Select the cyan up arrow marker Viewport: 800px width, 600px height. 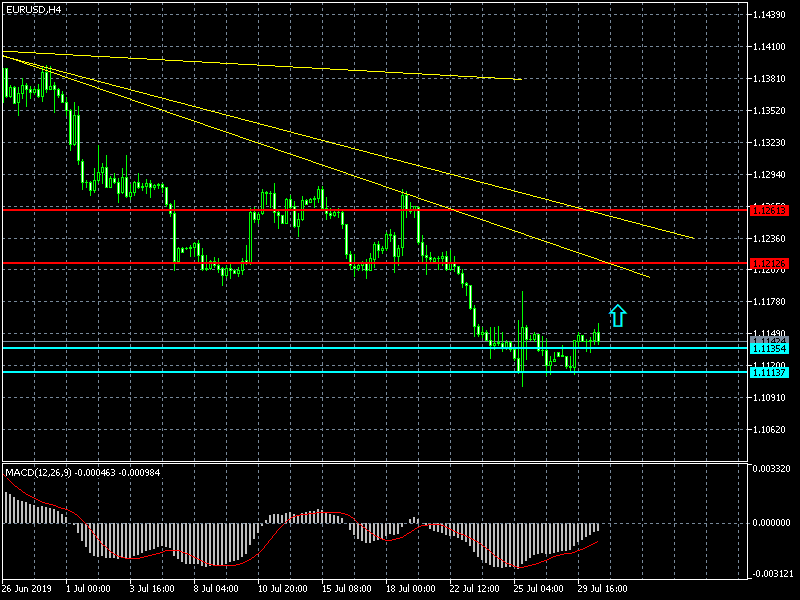tap(617, 316)
